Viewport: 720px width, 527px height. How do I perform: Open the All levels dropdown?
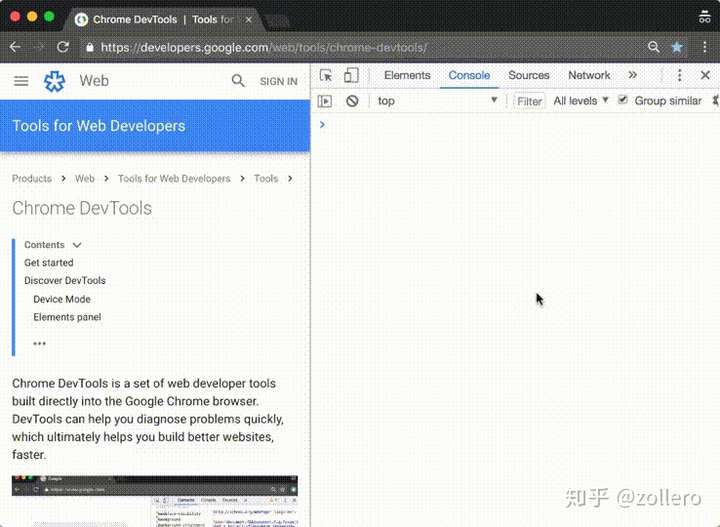580,101
